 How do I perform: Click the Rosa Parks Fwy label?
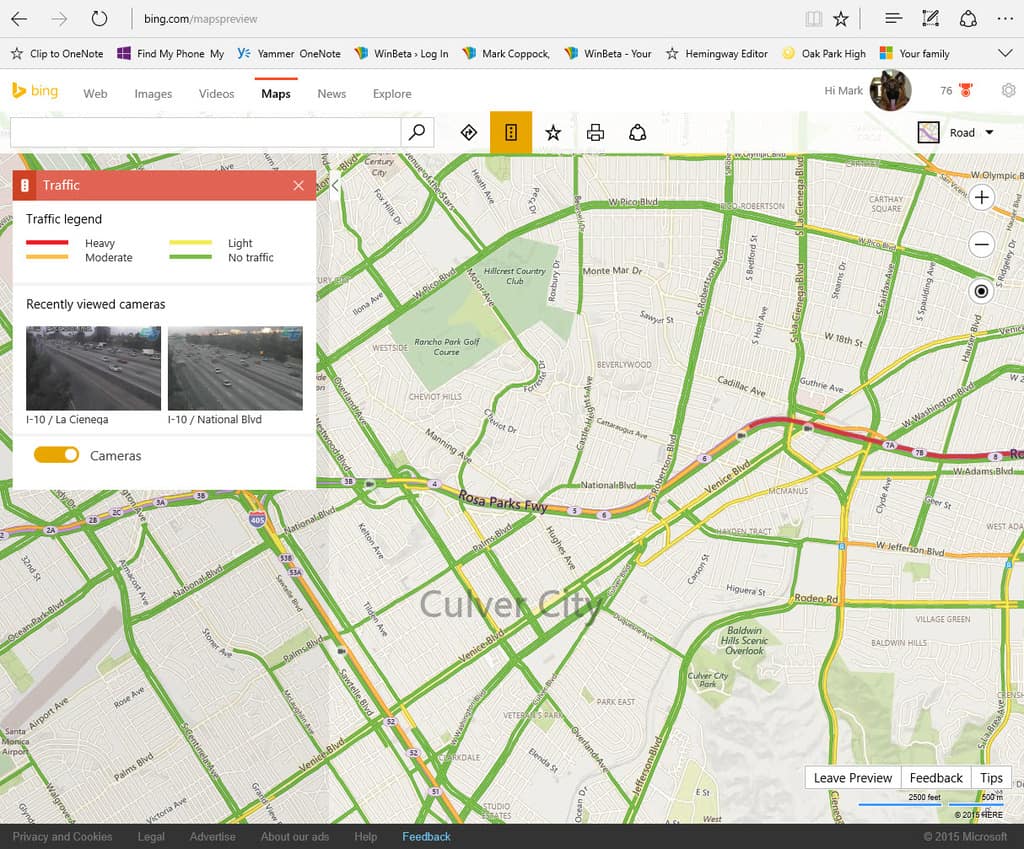(502, 502)
